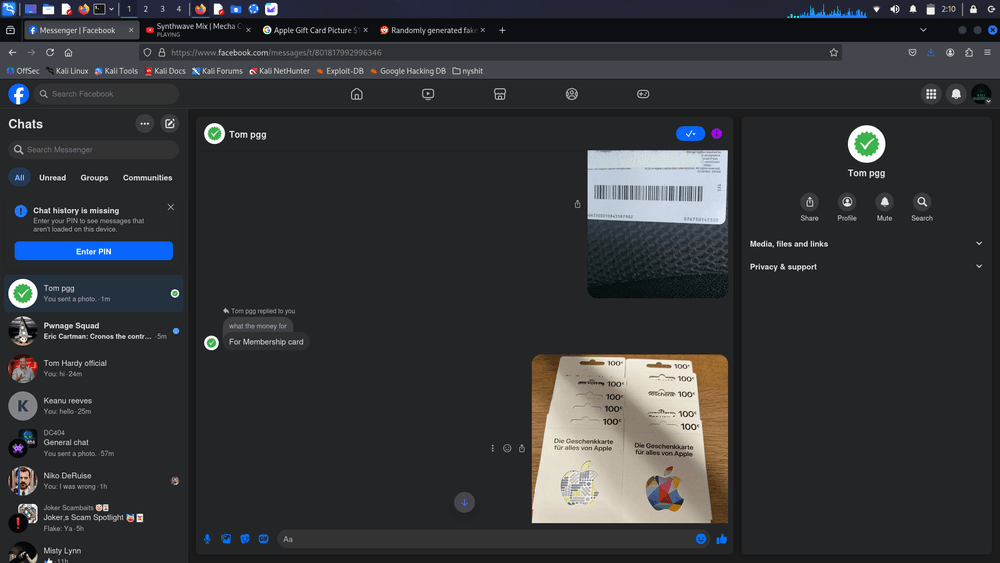Switch to Apple Gift Card Picture tab

point(315,30)
